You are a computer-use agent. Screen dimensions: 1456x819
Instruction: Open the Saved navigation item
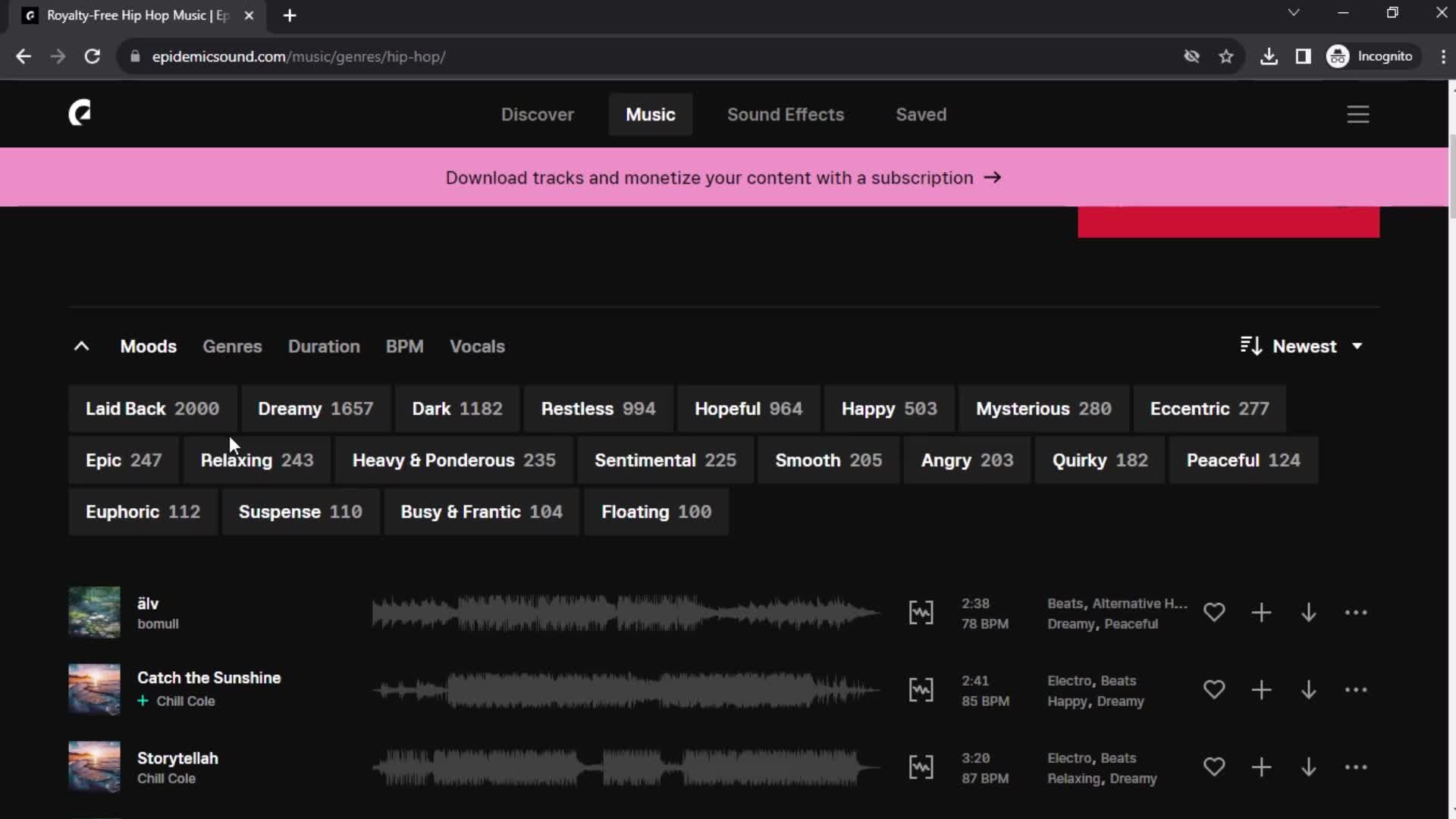921,115
